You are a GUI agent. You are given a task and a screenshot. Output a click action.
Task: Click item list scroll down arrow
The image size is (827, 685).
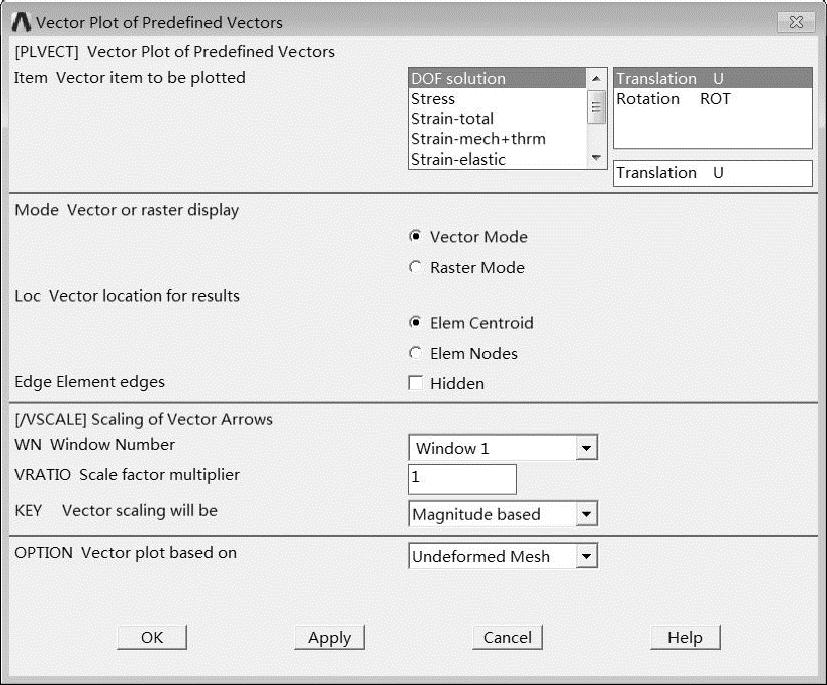pyautogui.click(x=597, y=158)
